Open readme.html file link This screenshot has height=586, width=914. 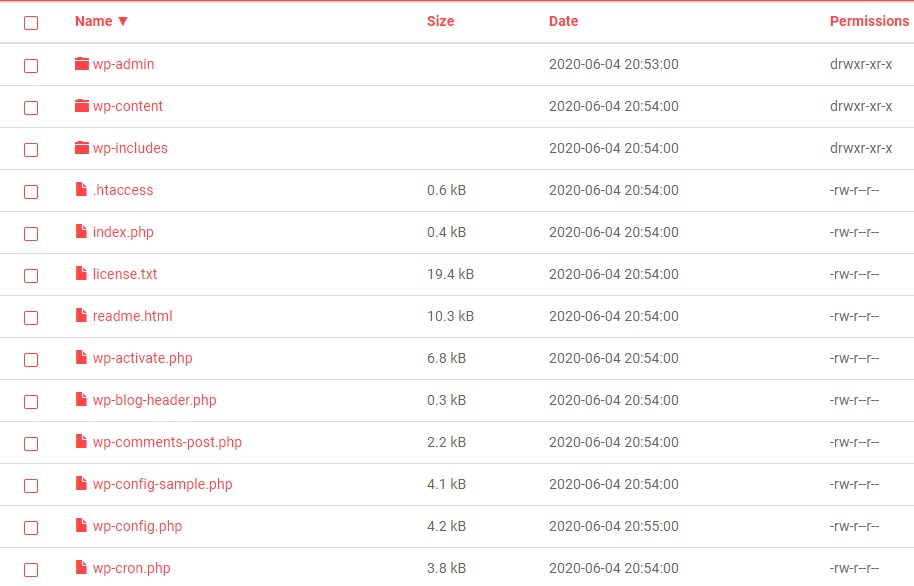(132, 316)
